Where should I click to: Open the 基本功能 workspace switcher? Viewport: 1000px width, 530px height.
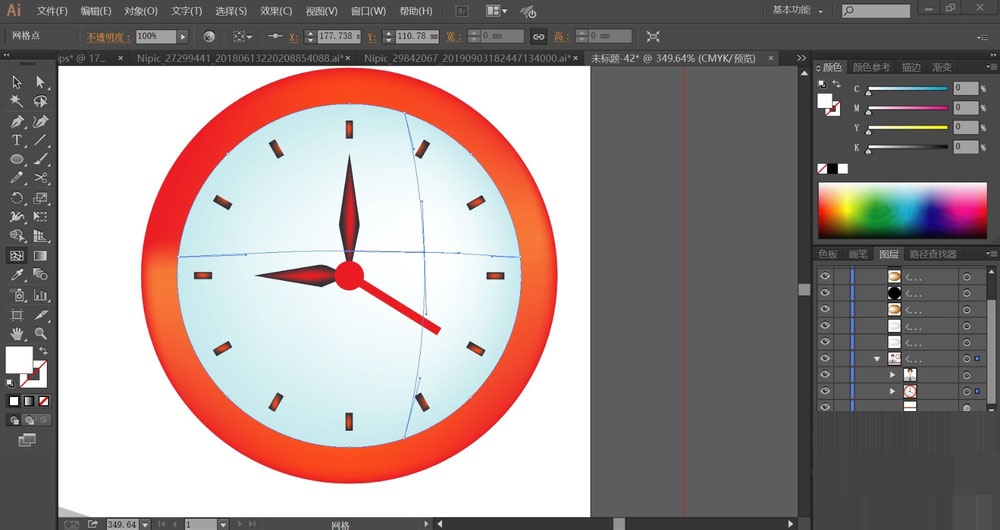797,10
